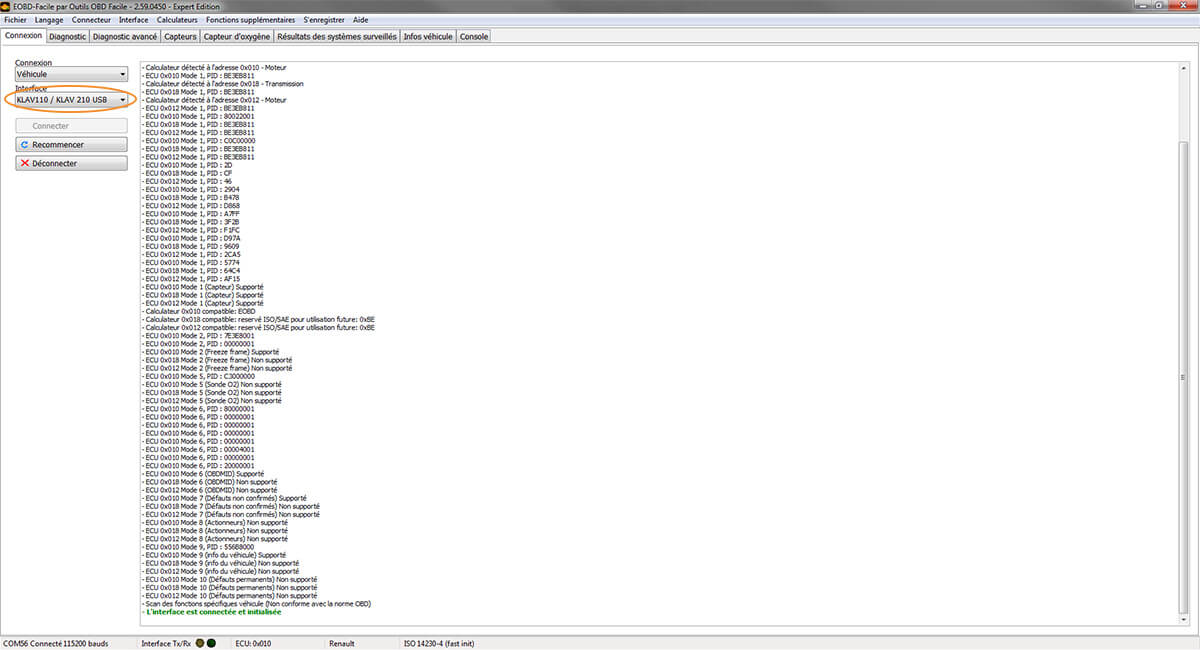Click the EOBD-Facile app icon in title bar

coord(8,6)
